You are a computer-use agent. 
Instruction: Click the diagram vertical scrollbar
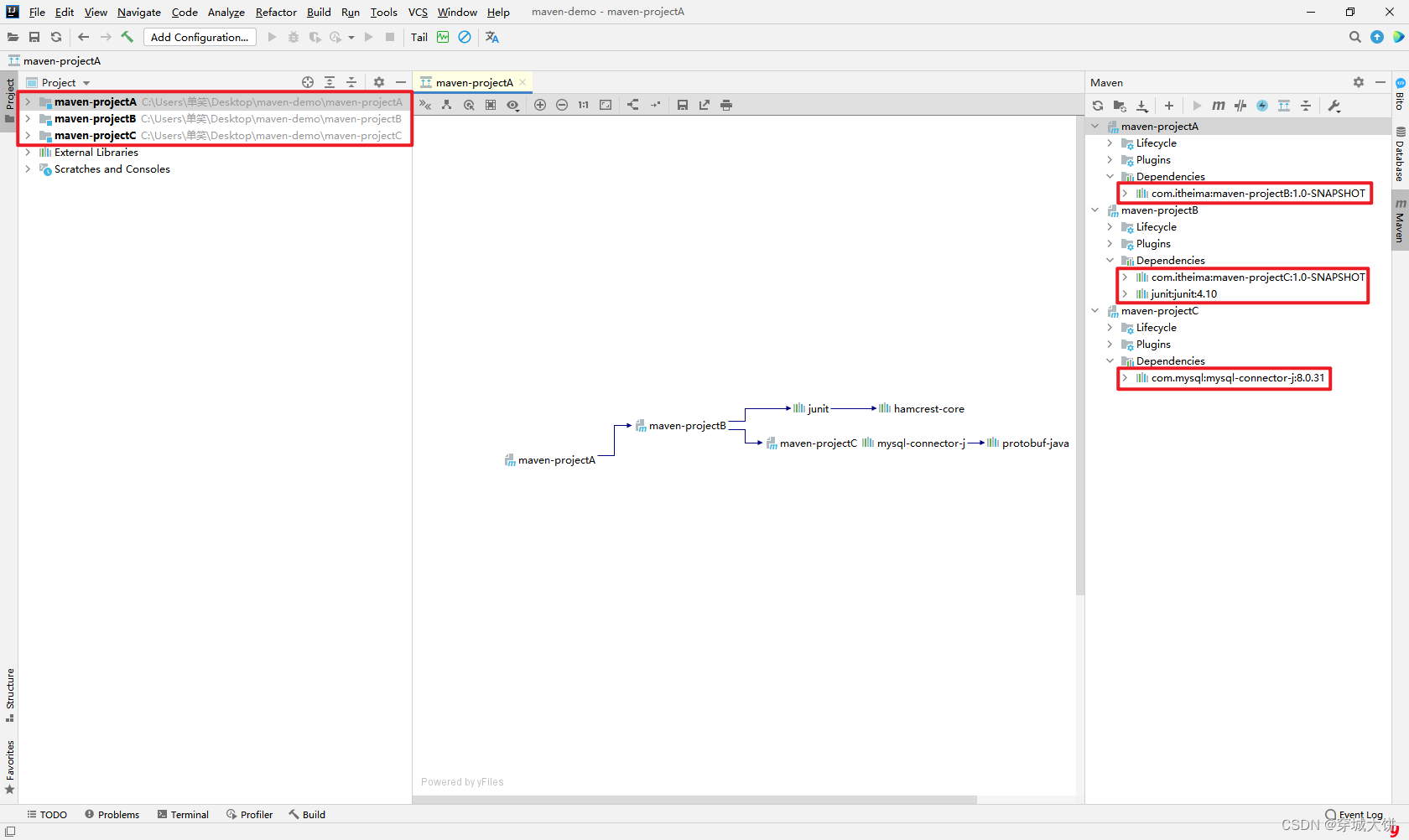coord(1080,355)
